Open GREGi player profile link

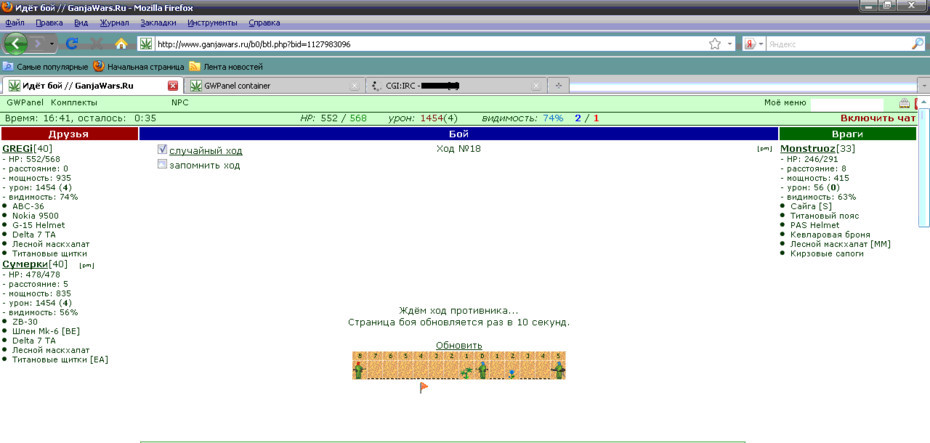coord(18,148)
